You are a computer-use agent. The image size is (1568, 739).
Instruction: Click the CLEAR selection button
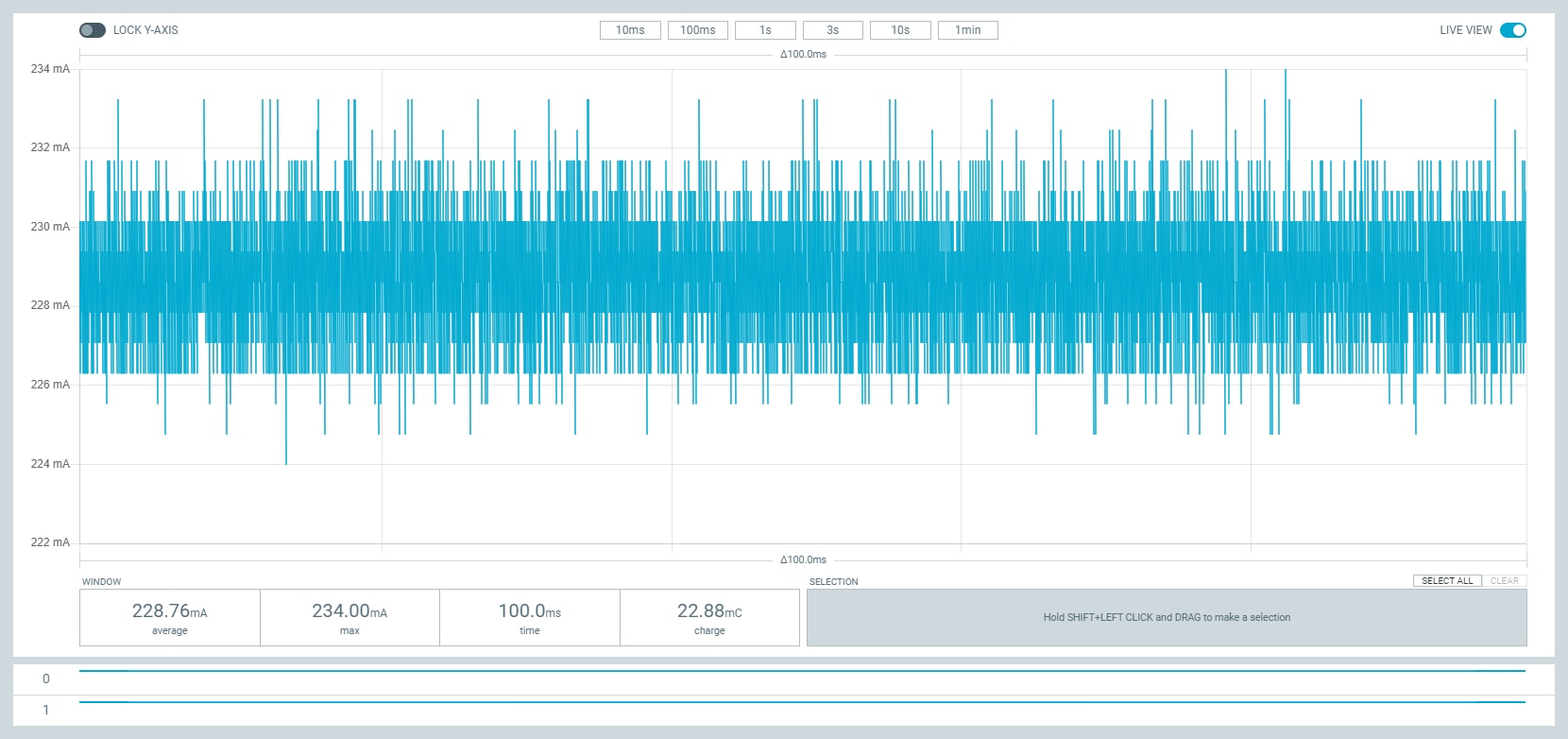1505,581
